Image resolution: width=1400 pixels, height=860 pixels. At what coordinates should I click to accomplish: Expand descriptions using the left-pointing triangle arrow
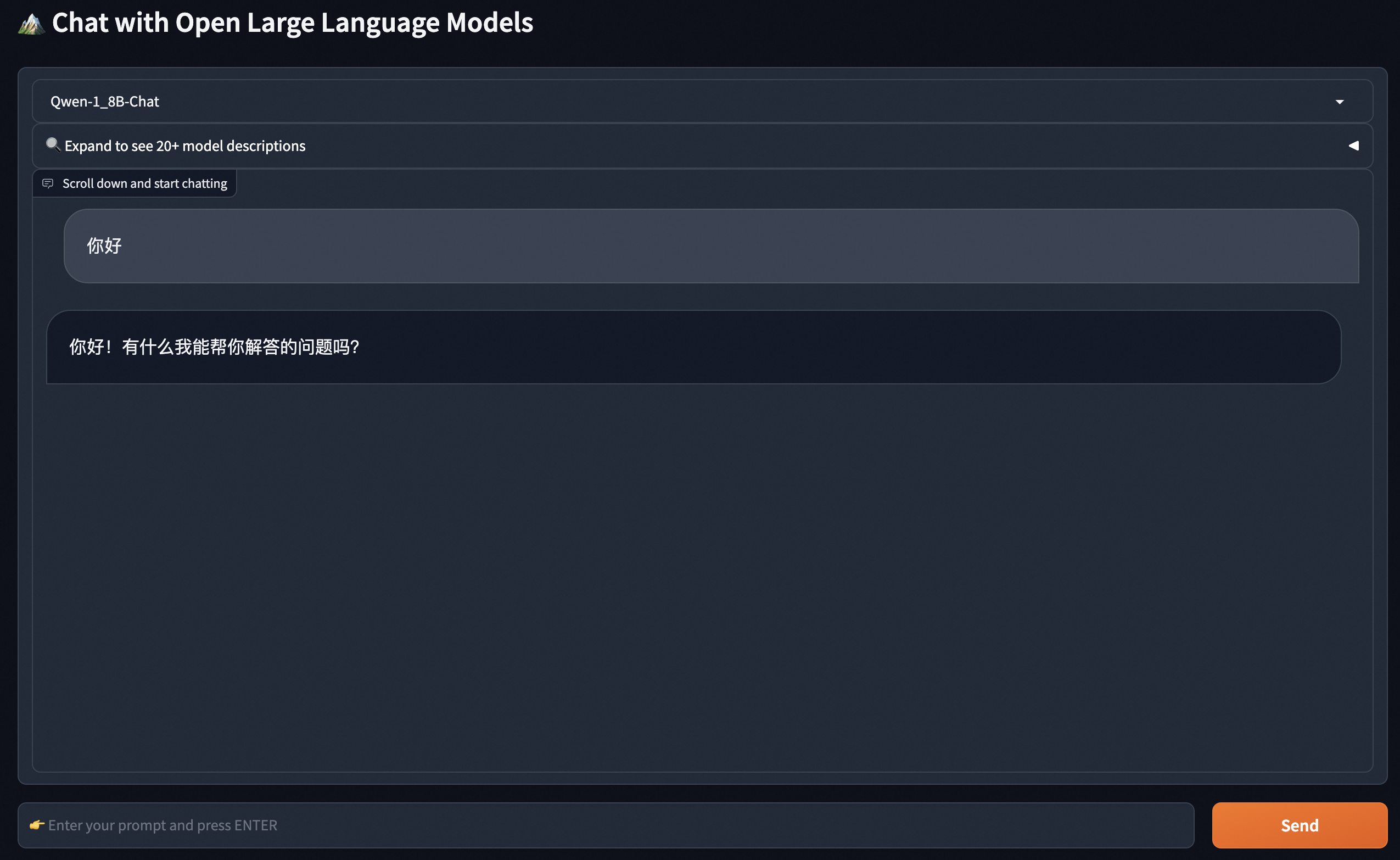pyautogui.click(x=1353, y=146)
